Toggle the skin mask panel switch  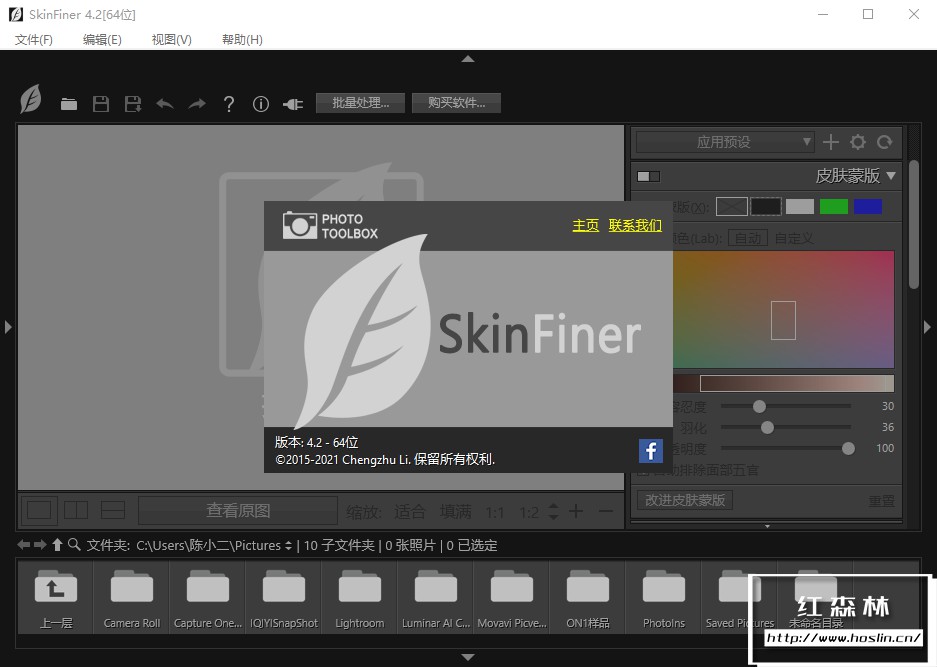coord(648,176)
